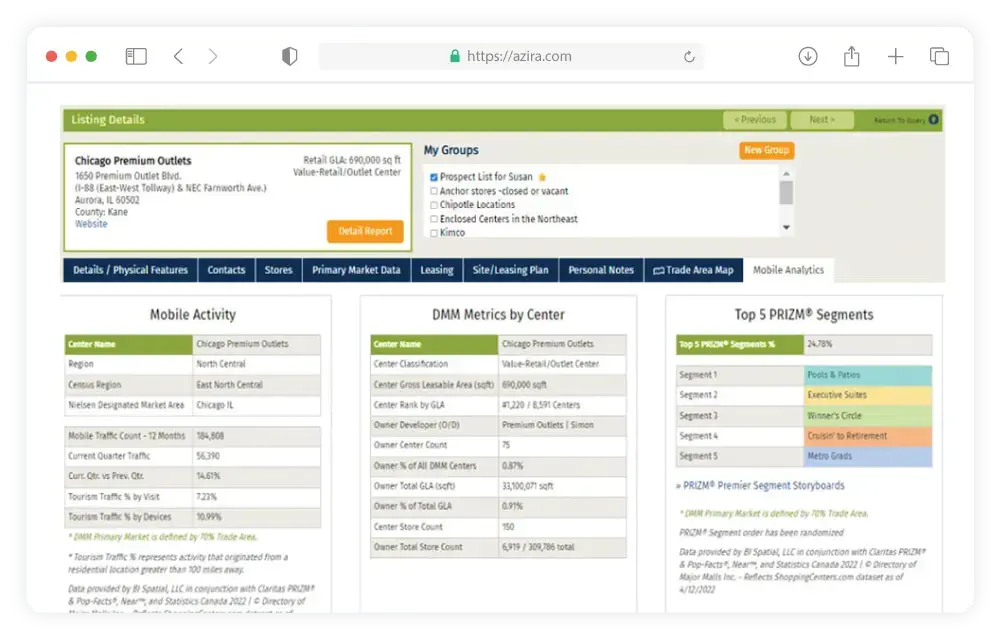Image resolution: width=1000 pixels, height=639 pixels.
Task: Click the padlock icon in address bar
Action: pyautogui.click(x=455, y=56)
